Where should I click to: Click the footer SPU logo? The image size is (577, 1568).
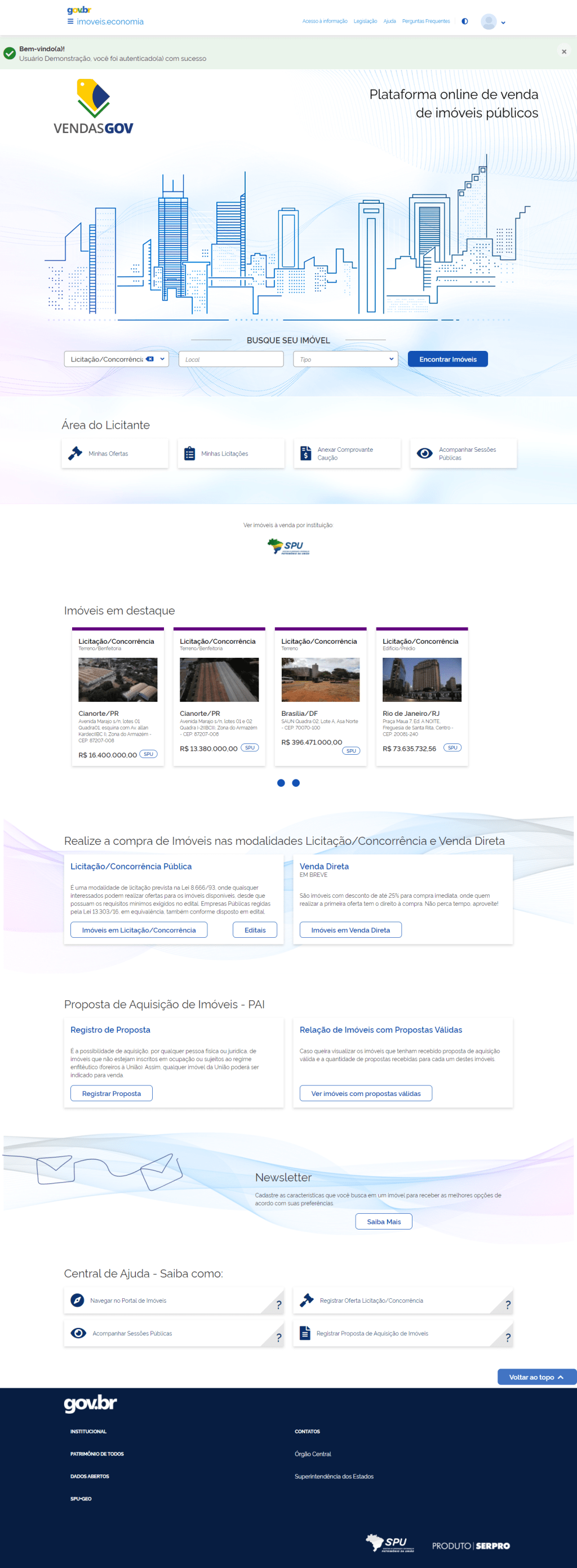390,1543
